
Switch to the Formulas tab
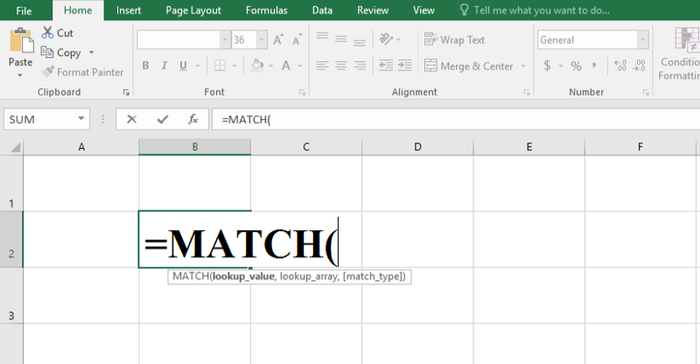(267, 10)
